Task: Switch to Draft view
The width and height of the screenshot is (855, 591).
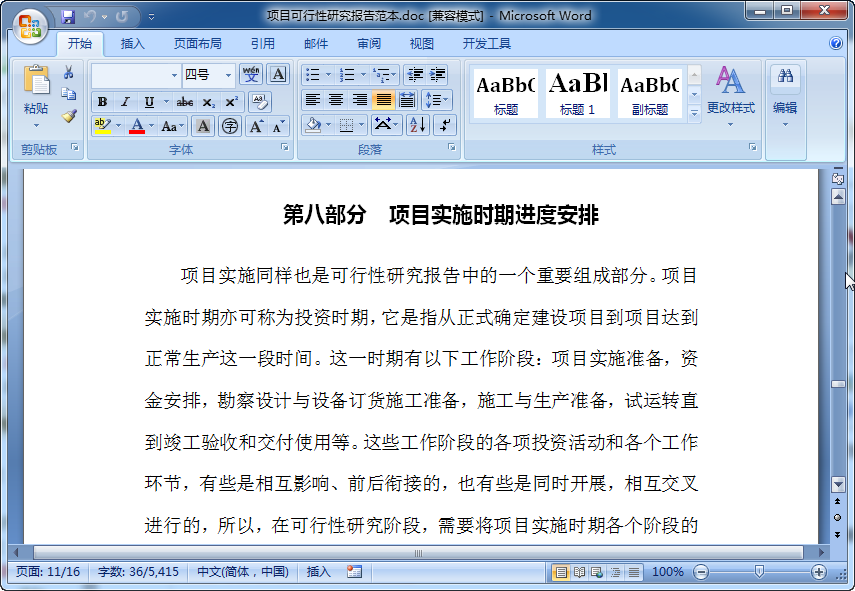Action: pyautogui.click(x=634, y=572)
